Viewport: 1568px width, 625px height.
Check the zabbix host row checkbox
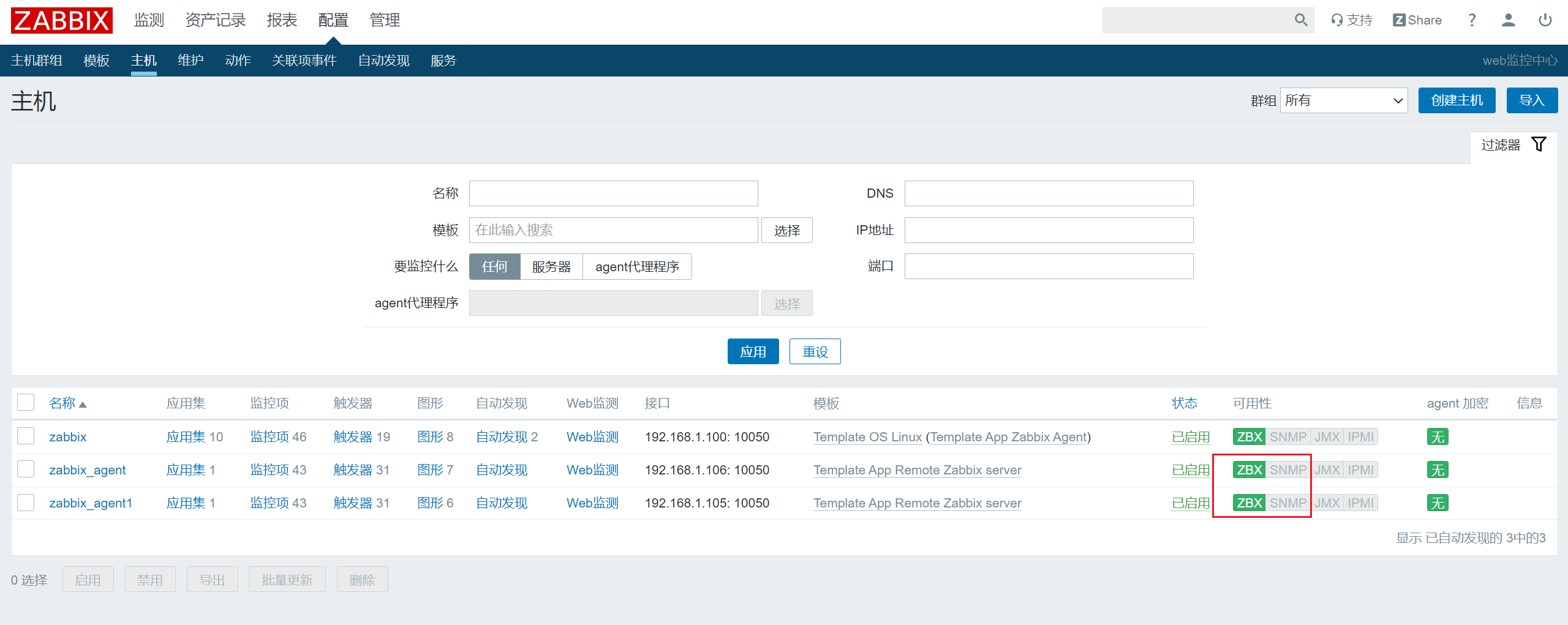click(26, 436)
